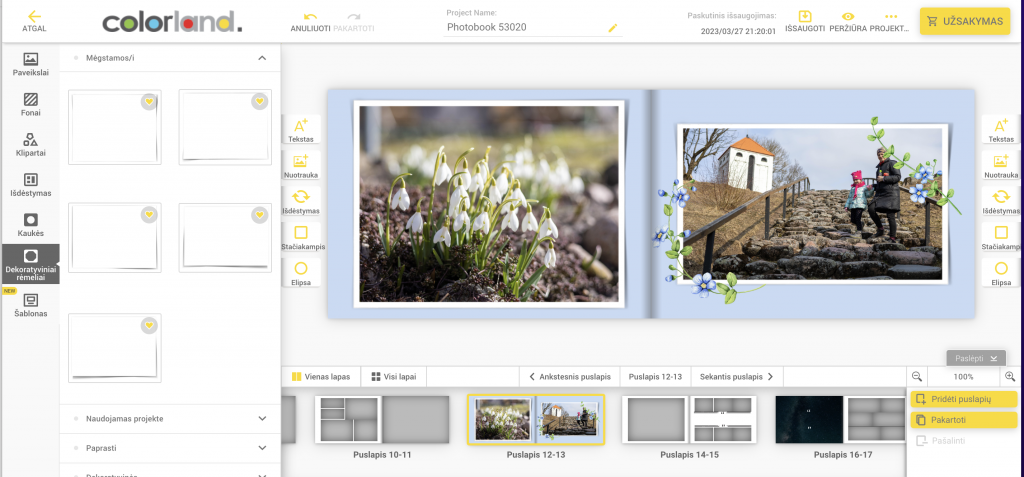This screenshot has height=477, width=1024.
Task: Hide page strip with Paslėpti button
Action: click(x=976, y=358)
